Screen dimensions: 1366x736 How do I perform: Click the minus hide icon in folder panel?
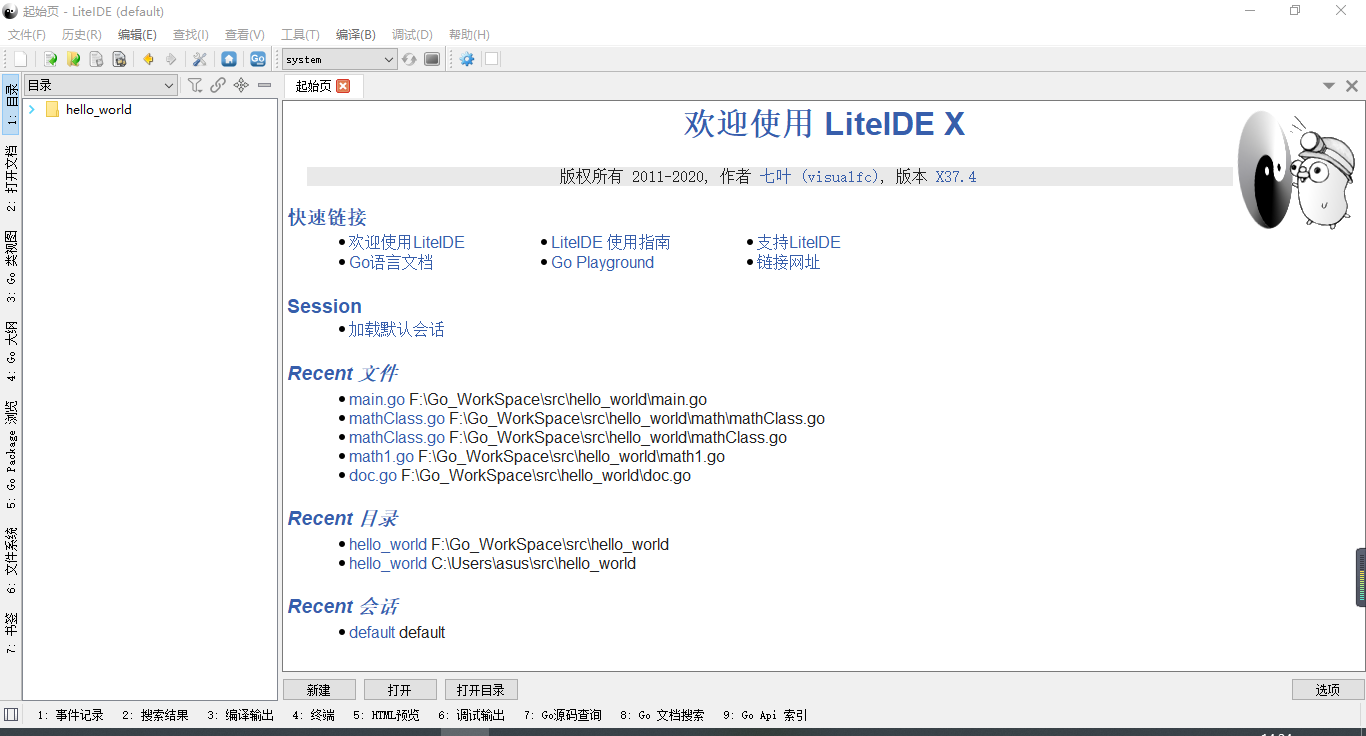point(264,85)
